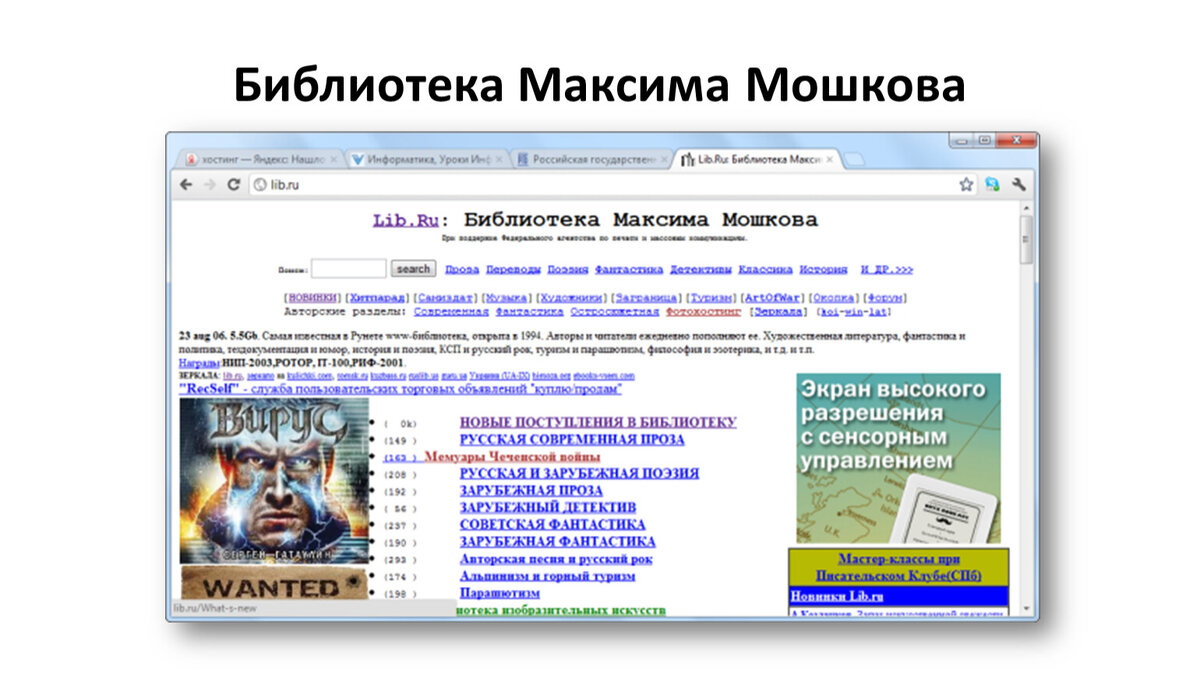Click the Вирус book cover image
This screenshot has width=1200, height=674.
[274, 482]
